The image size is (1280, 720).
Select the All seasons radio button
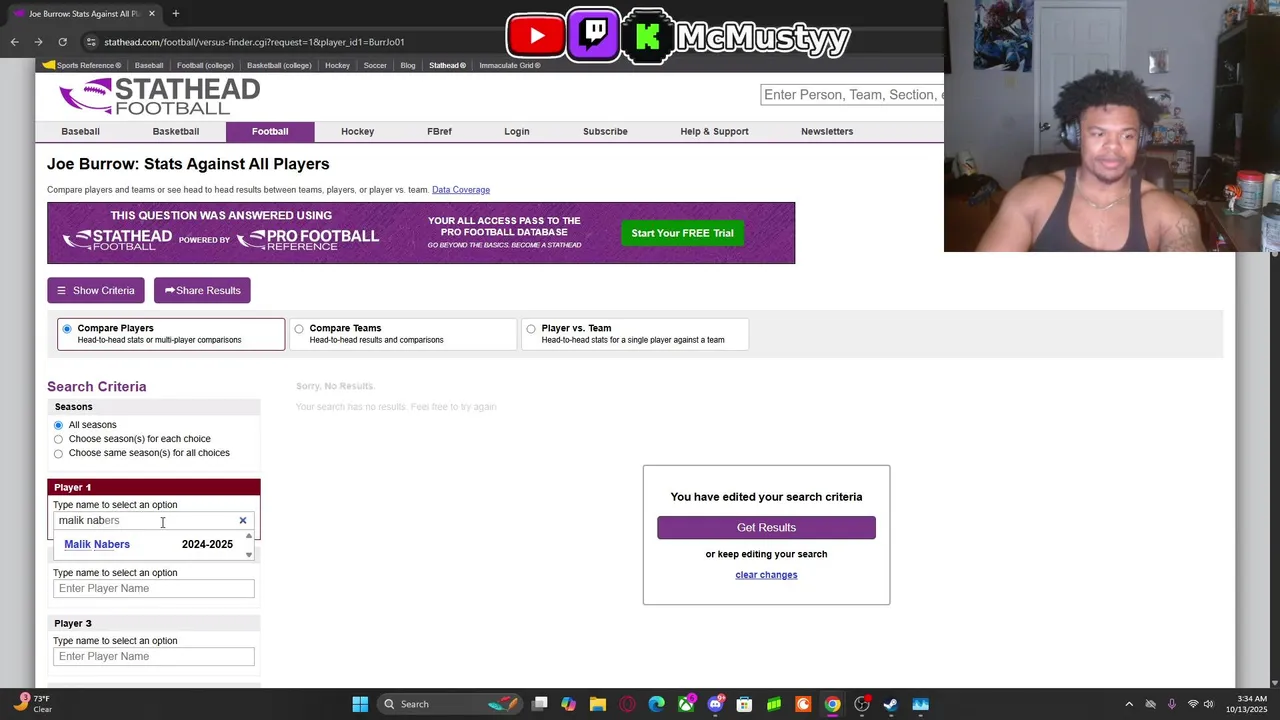[x=58, y=425]
